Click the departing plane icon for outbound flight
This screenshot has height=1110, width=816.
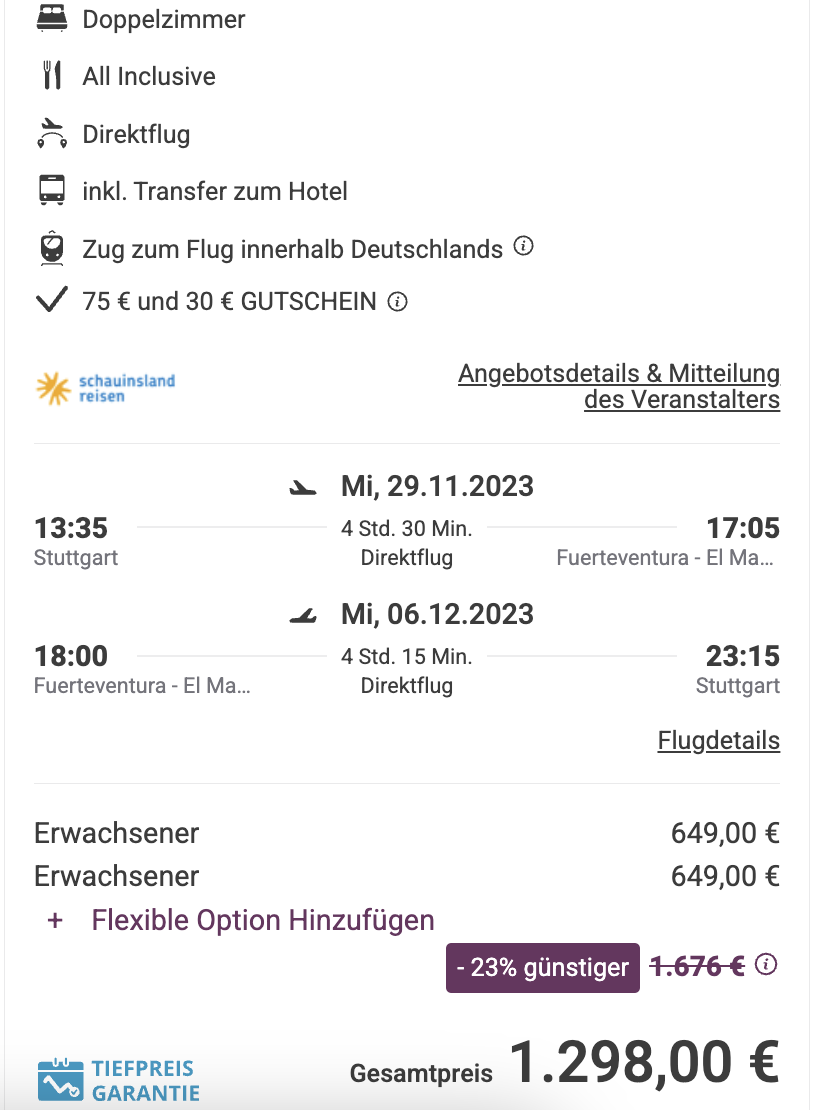point(303,488)
